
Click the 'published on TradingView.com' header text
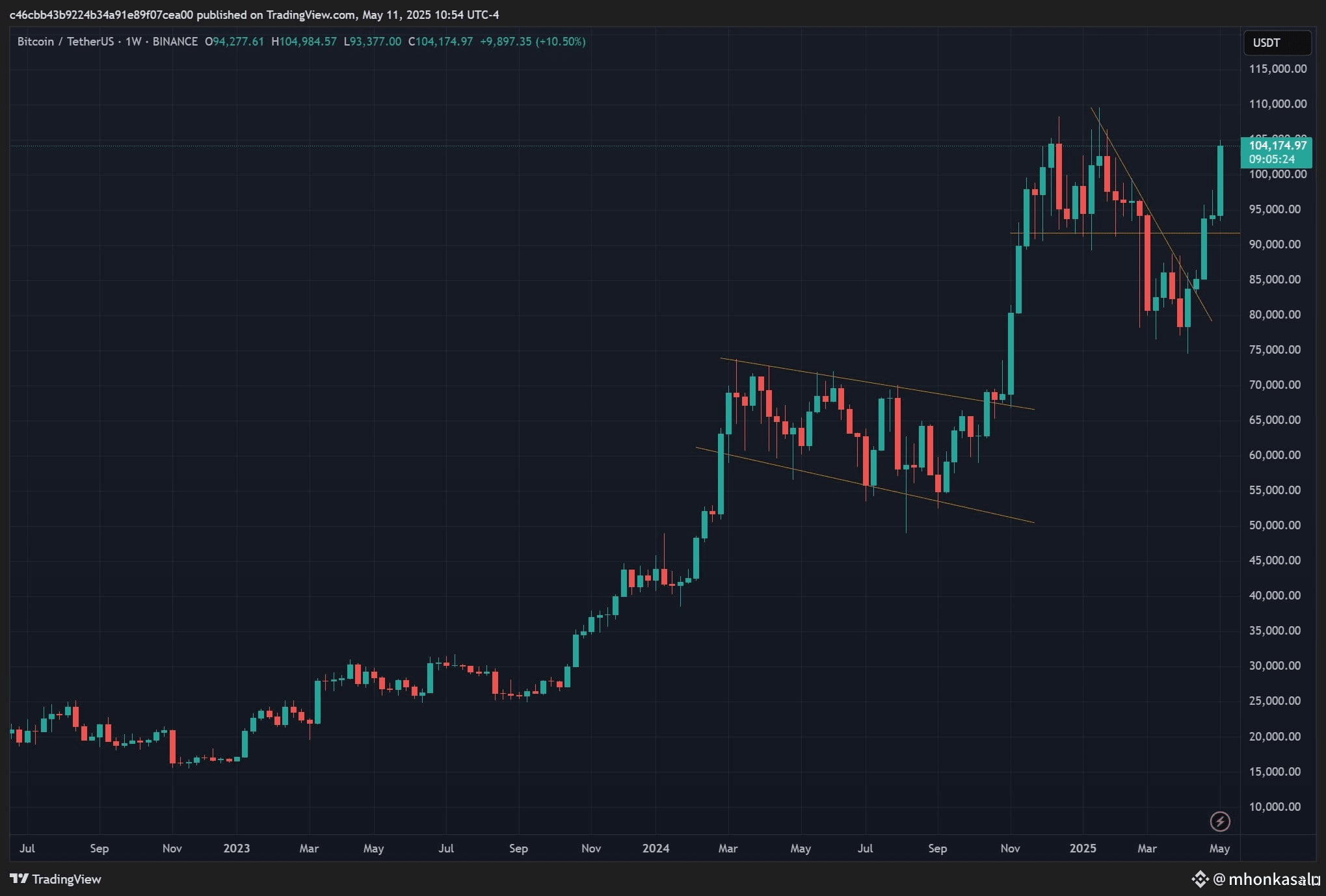pos(276,14)
